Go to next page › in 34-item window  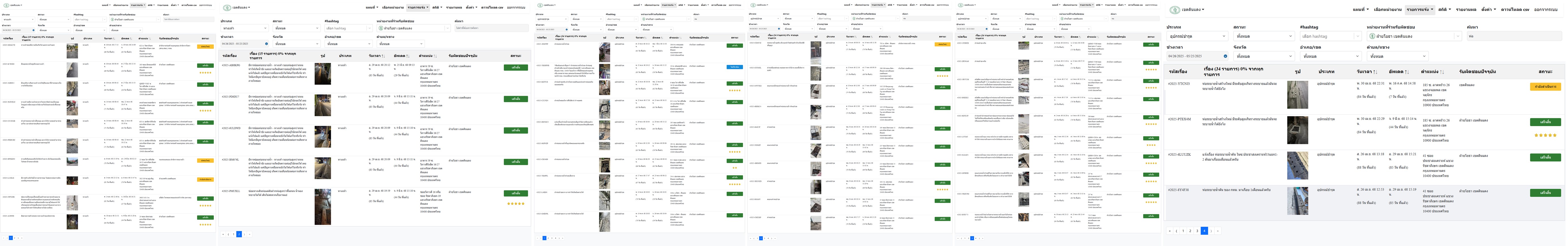(x=1211, y=231)
